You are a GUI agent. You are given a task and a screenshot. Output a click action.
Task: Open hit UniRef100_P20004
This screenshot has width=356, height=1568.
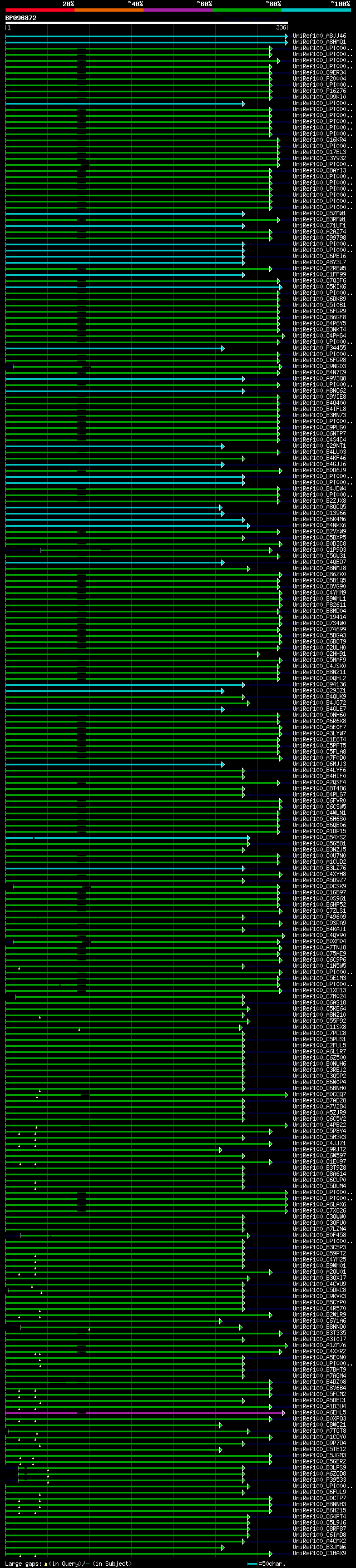(319, 78)
